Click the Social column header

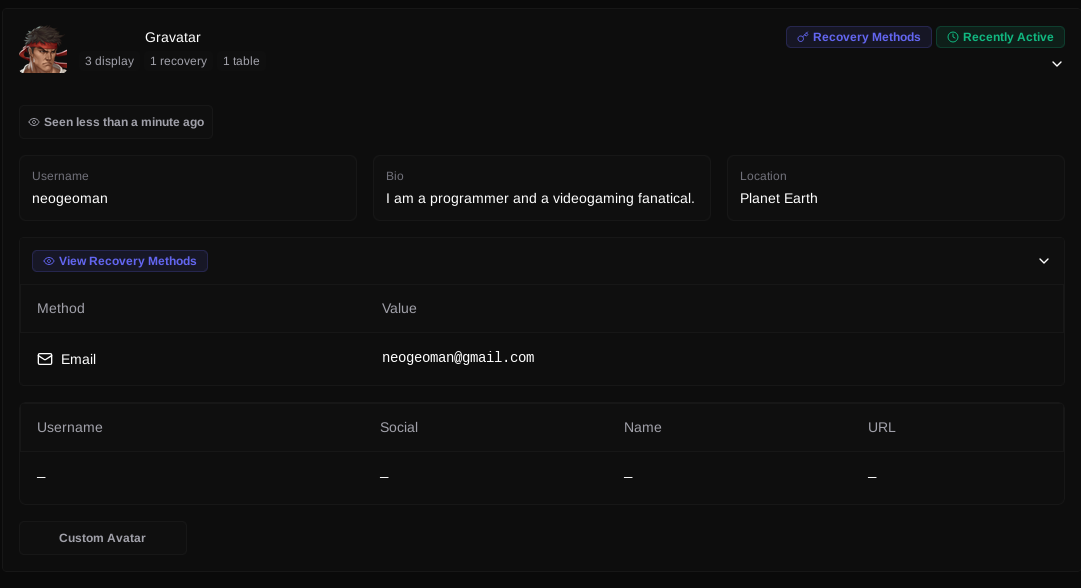[399, 427]
